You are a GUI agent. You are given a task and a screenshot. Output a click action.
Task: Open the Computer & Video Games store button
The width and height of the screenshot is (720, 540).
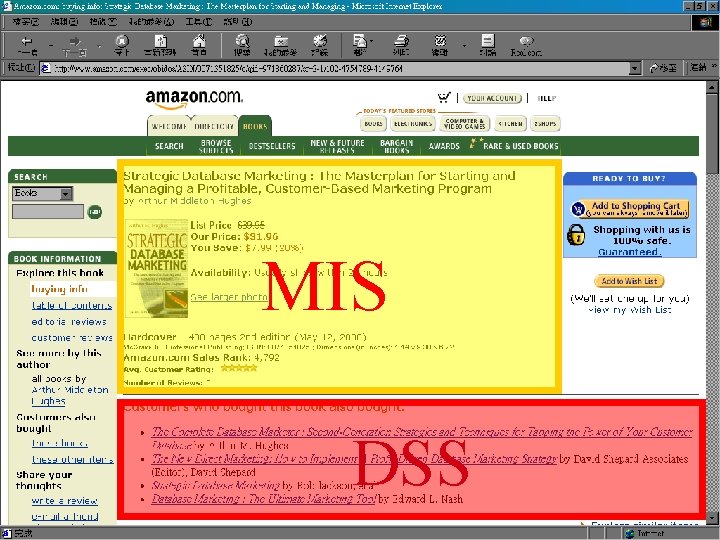pyautogui.click(x=464, y=124)
